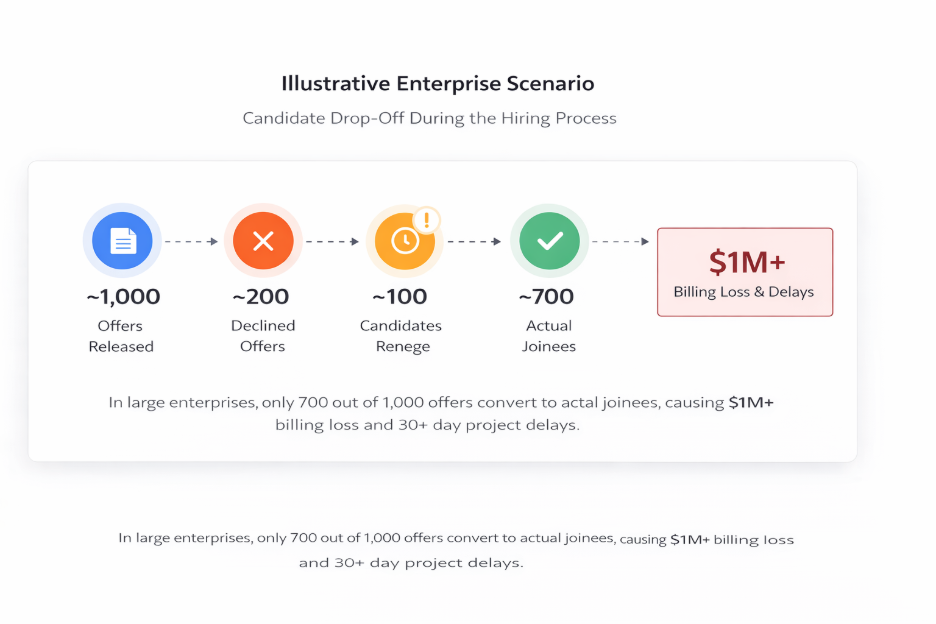The height and width of the screenshot is (624, 936).
Task: Click the "Illustrative Enterprise Scenario" heading
Action: [x=438, y=83]
